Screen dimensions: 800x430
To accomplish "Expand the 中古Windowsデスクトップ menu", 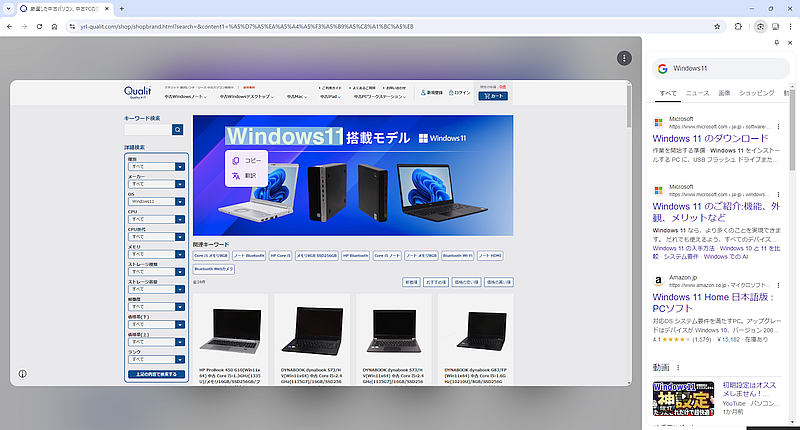I will (246, 96).
